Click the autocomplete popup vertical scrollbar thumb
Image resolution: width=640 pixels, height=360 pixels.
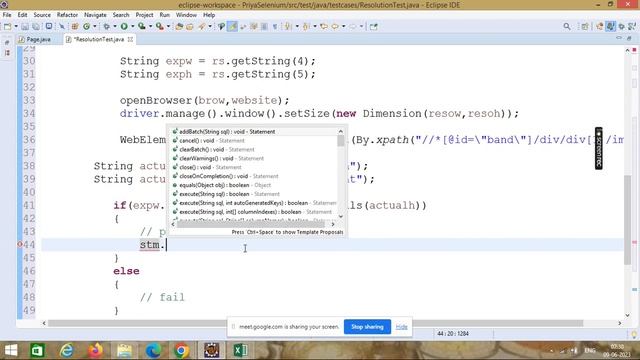click(341, 140)
